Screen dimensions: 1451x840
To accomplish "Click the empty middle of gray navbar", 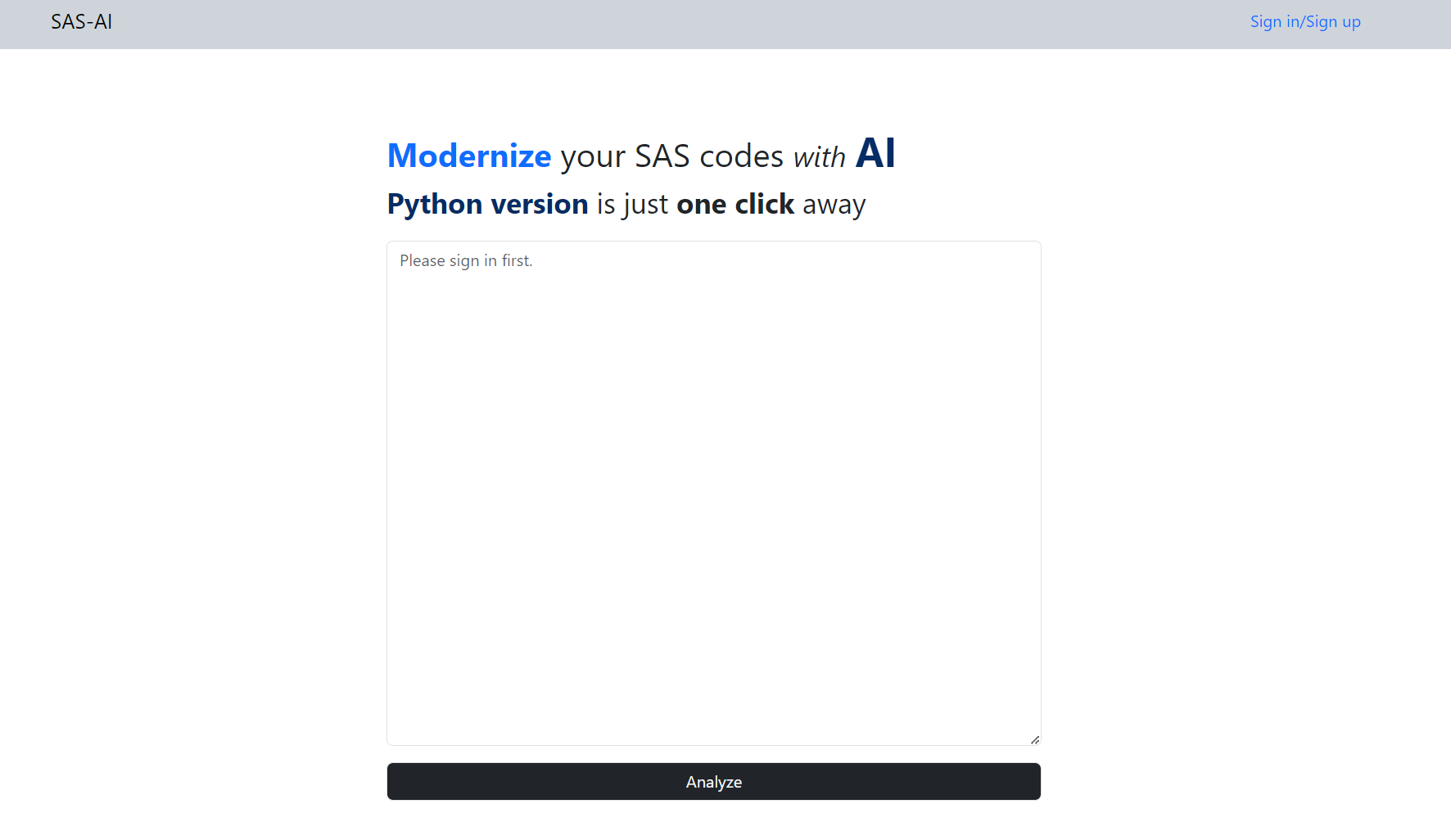I will (680, 24).
